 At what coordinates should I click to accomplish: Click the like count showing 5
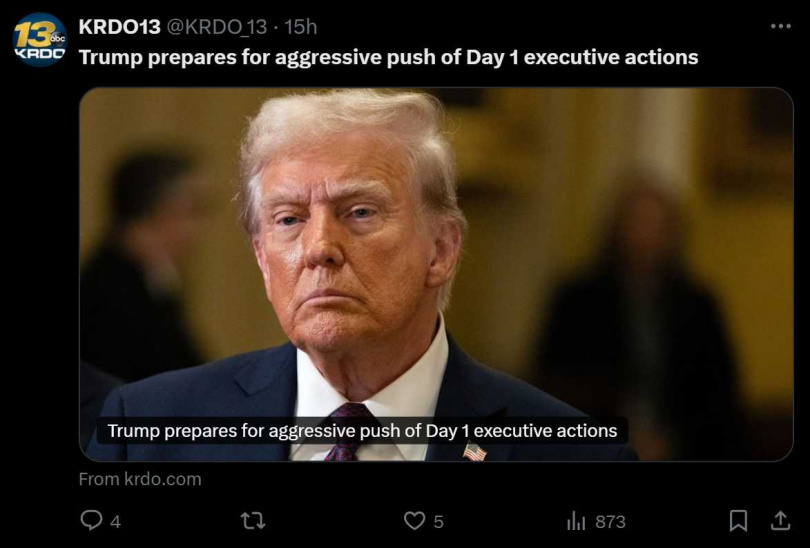click(438, 522)
